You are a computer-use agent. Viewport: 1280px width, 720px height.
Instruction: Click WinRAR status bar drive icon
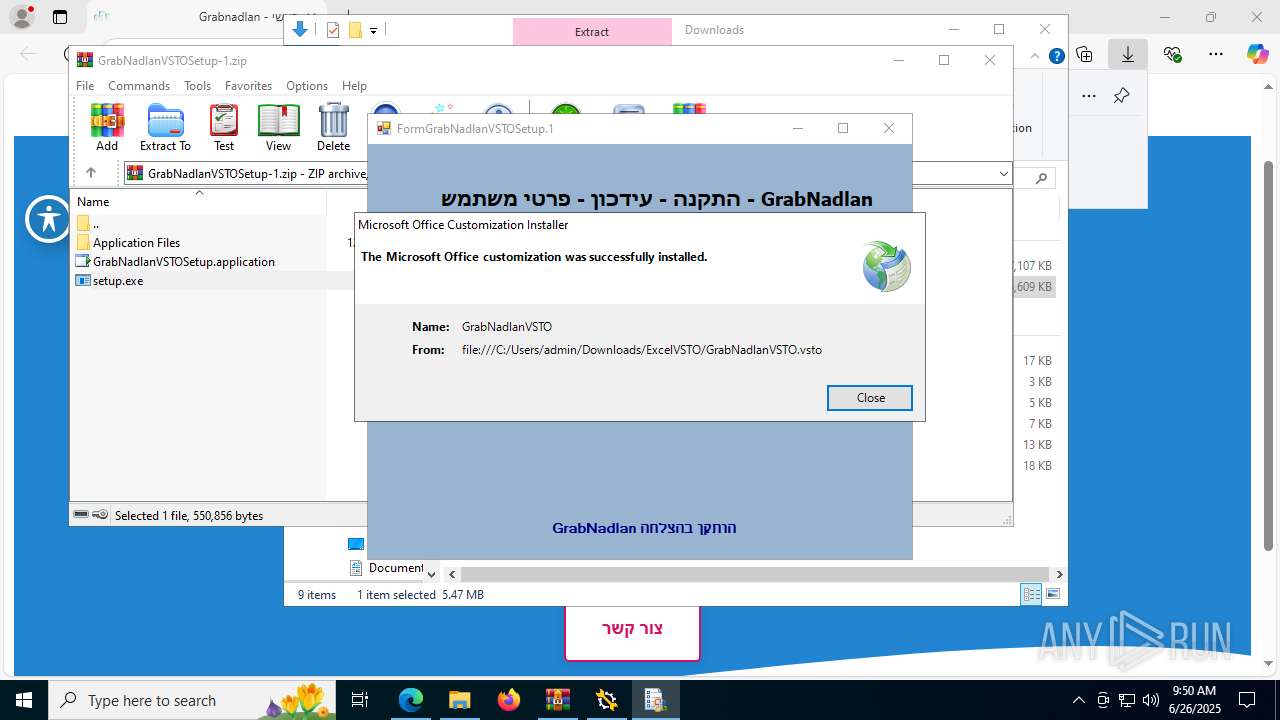(81, 515)
